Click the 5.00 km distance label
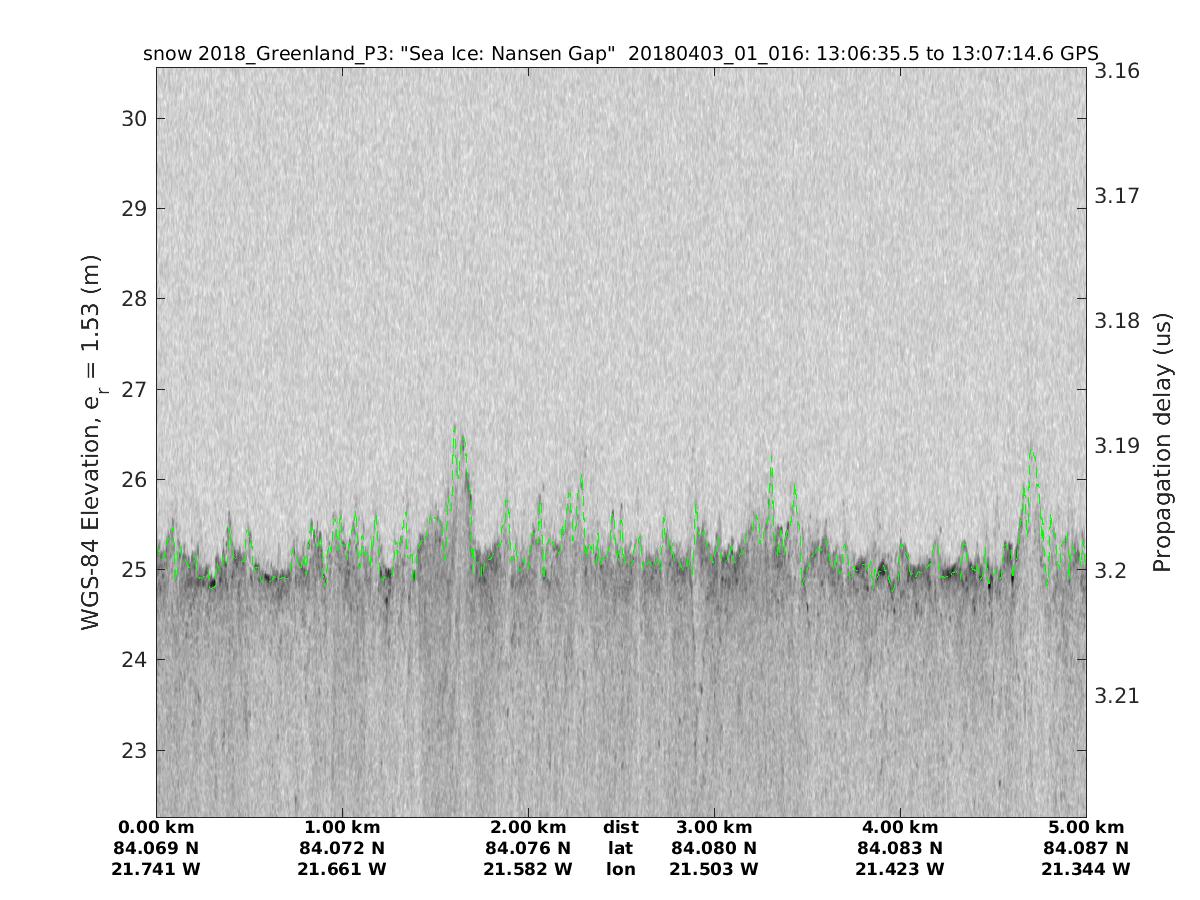Image resolution: width=1200 pixels, height=900 pixels. (1085, 828)
